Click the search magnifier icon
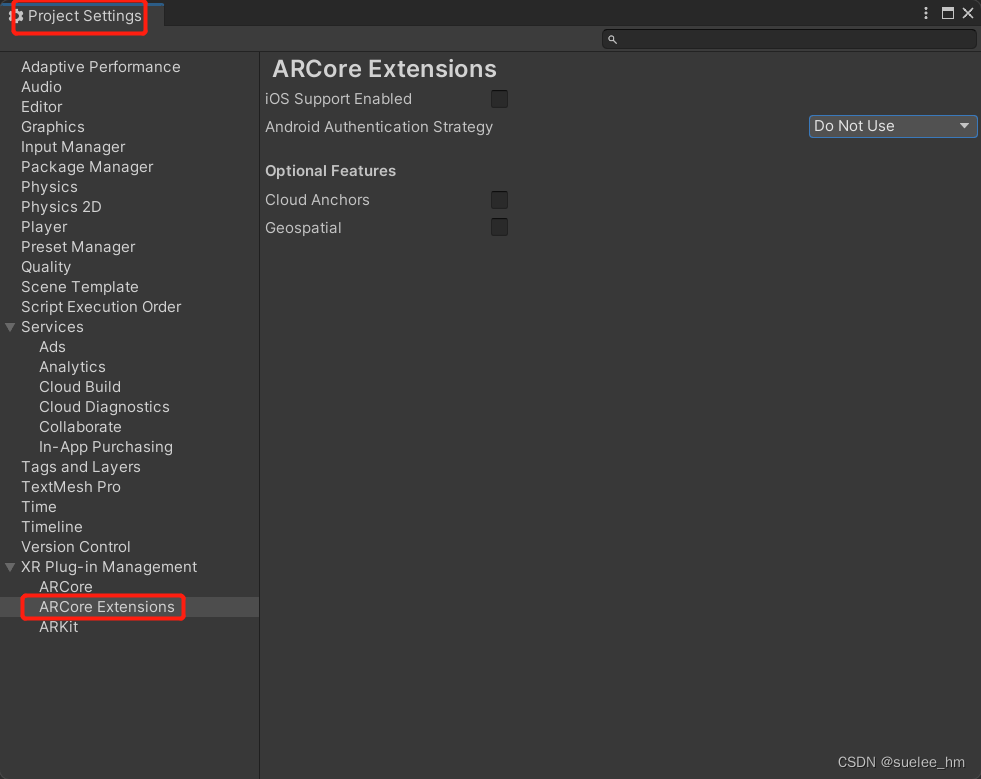Image resolution: width=981 pixels, height=779 pixels. point(612,39)
